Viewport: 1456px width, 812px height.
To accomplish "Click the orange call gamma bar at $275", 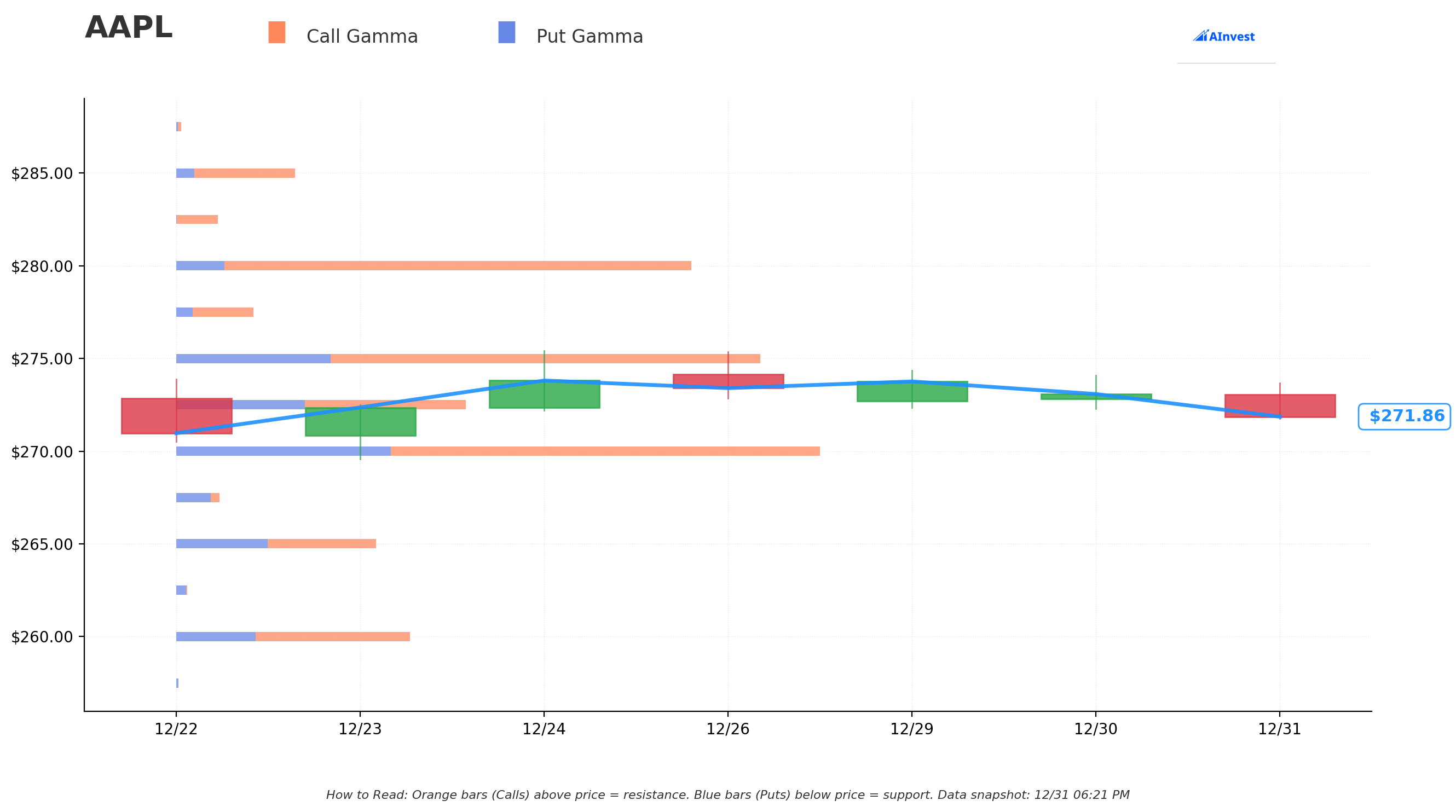I will (x=545, y=359).
